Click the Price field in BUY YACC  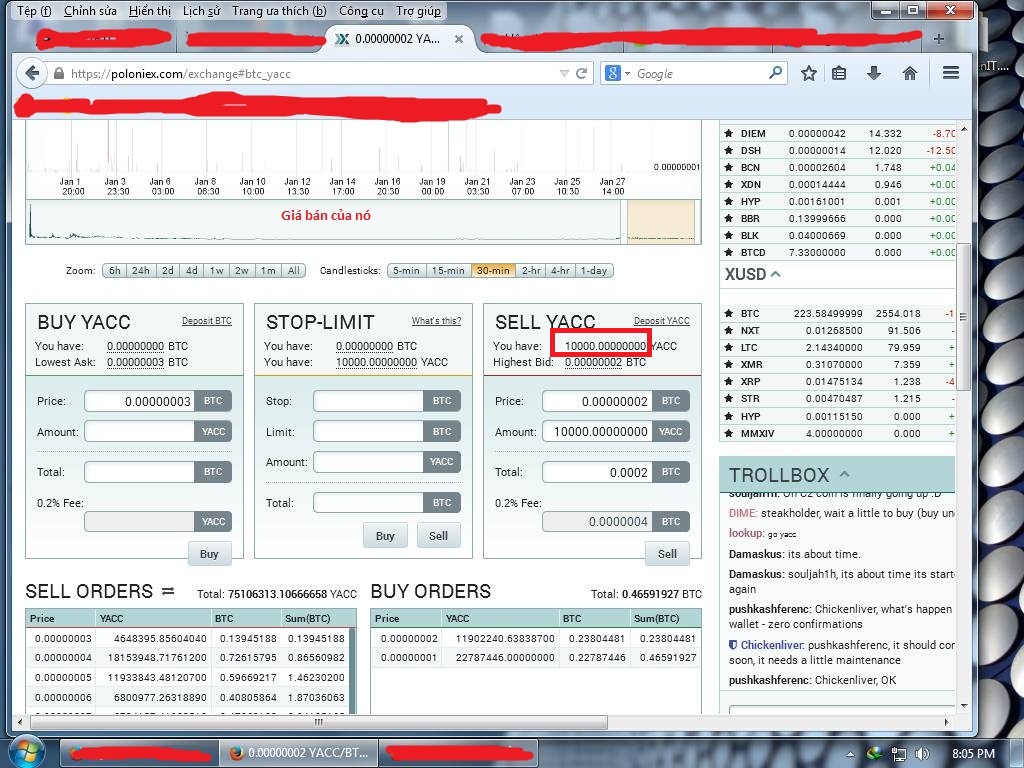coord(139,401)
